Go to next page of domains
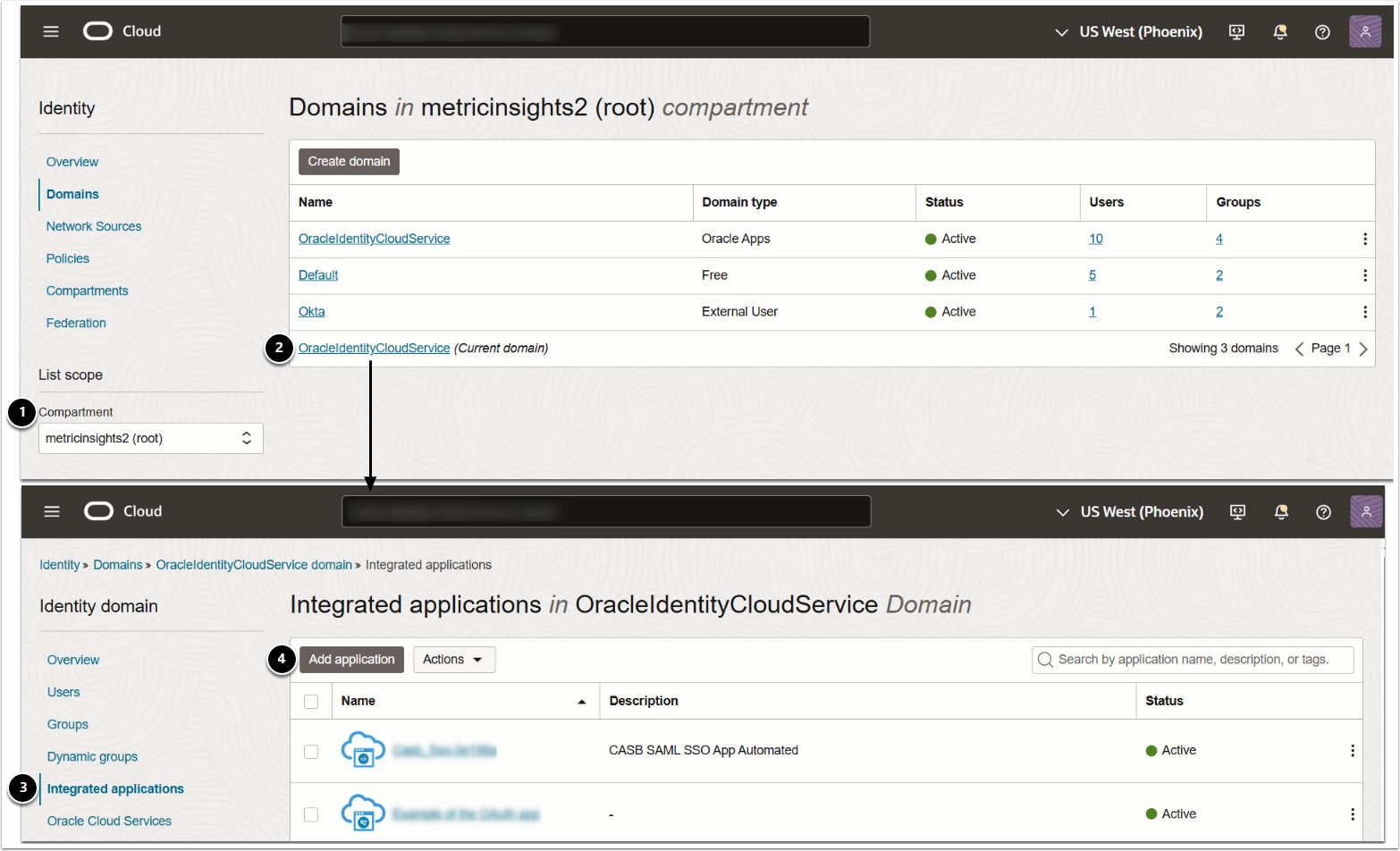1400x851 pixels. (x=1363, y=349)
